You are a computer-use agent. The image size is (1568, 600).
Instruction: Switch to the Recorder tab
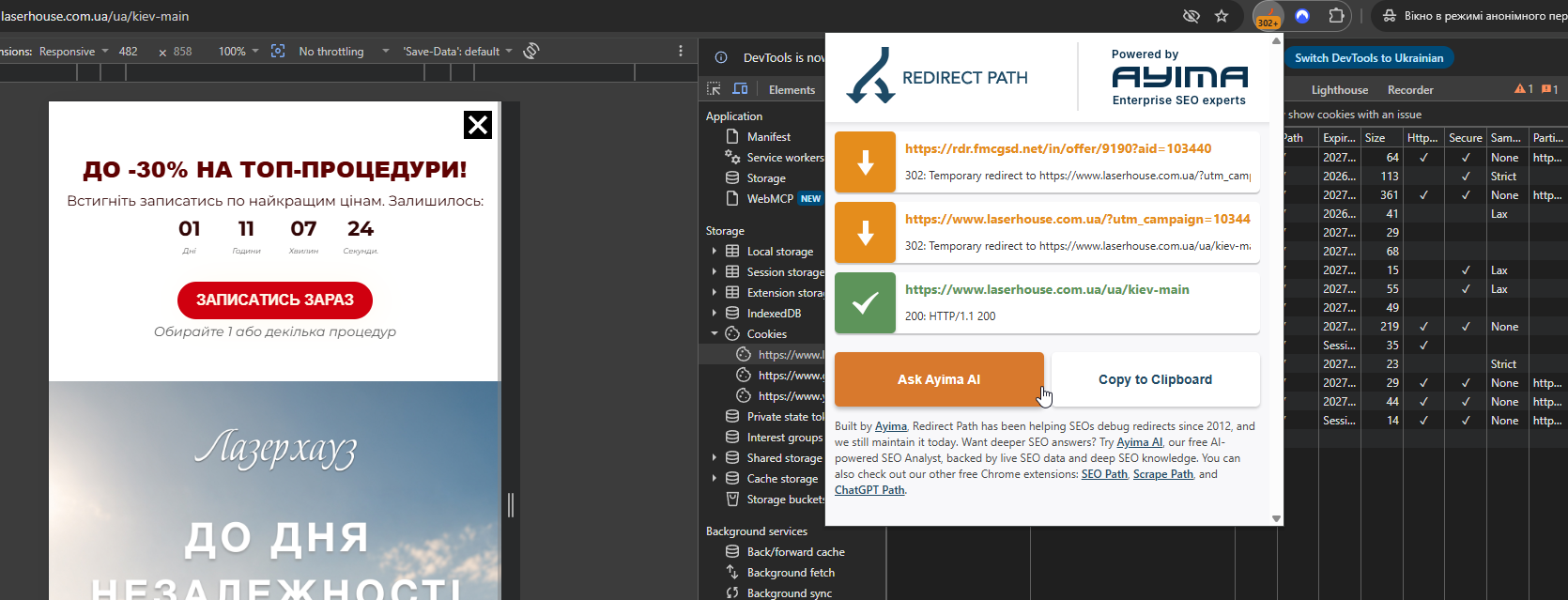1410,90
